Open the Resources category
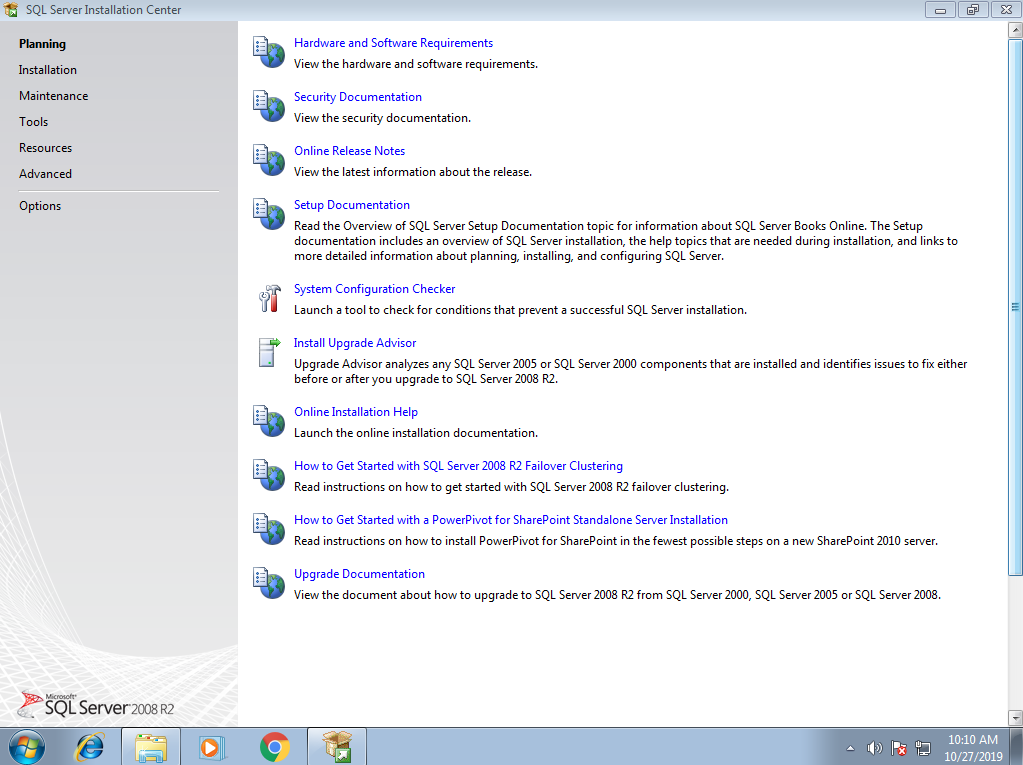This screenshot has height=765, width=1023. (x=46, y=148)
